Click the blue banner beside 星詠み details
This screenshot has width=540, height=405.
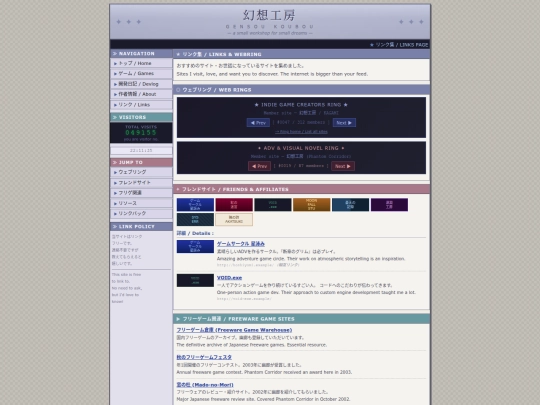coord(195,247)
